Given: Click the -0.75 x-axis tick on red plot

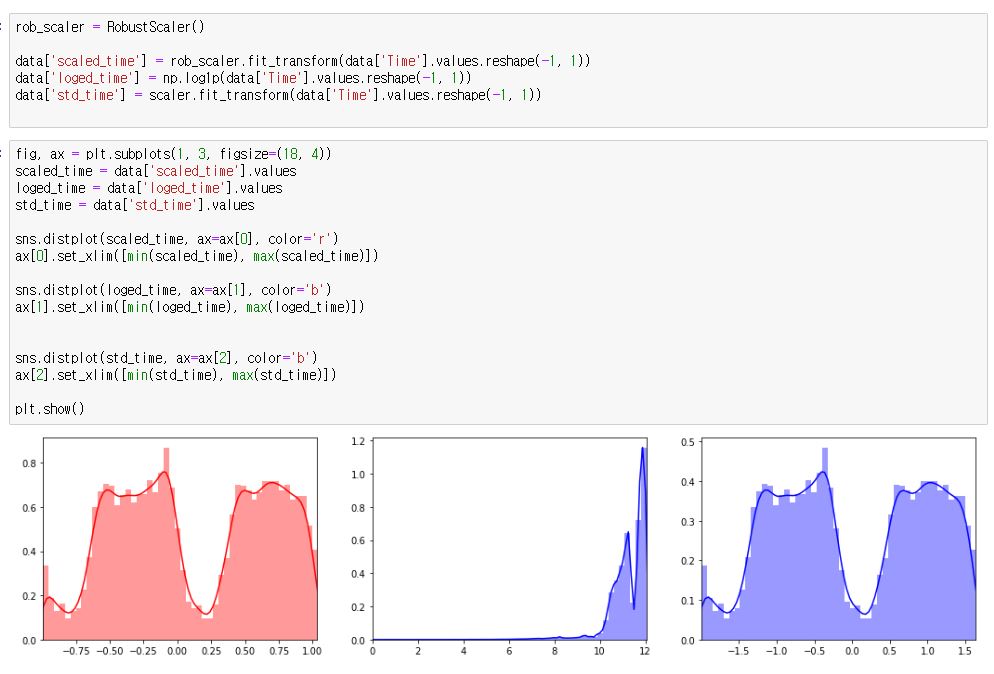Looking at the screenshot, I should [x=75, y=651].
